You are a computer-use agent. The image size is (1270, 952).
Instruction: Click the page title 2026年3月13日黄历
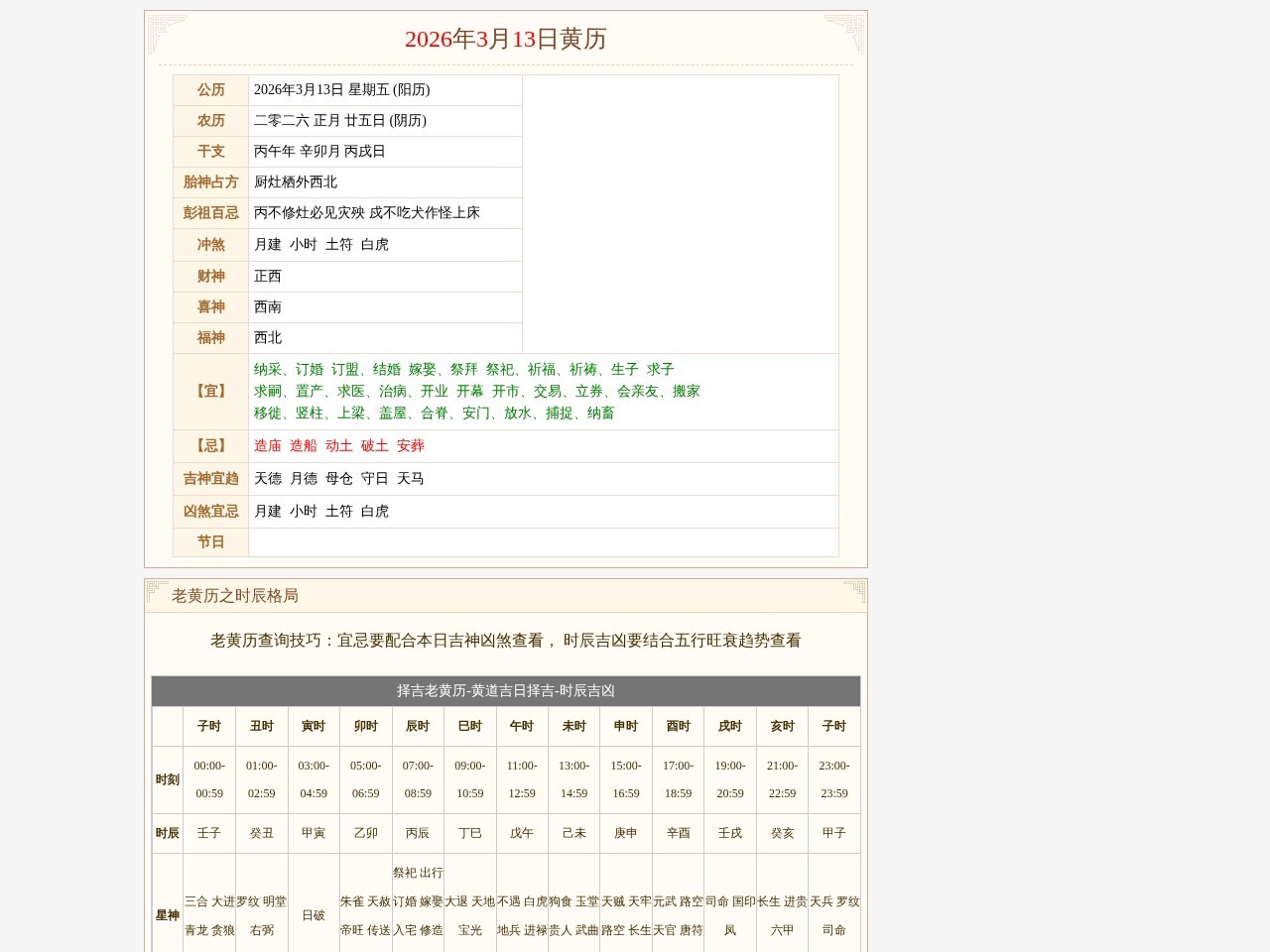508,40
